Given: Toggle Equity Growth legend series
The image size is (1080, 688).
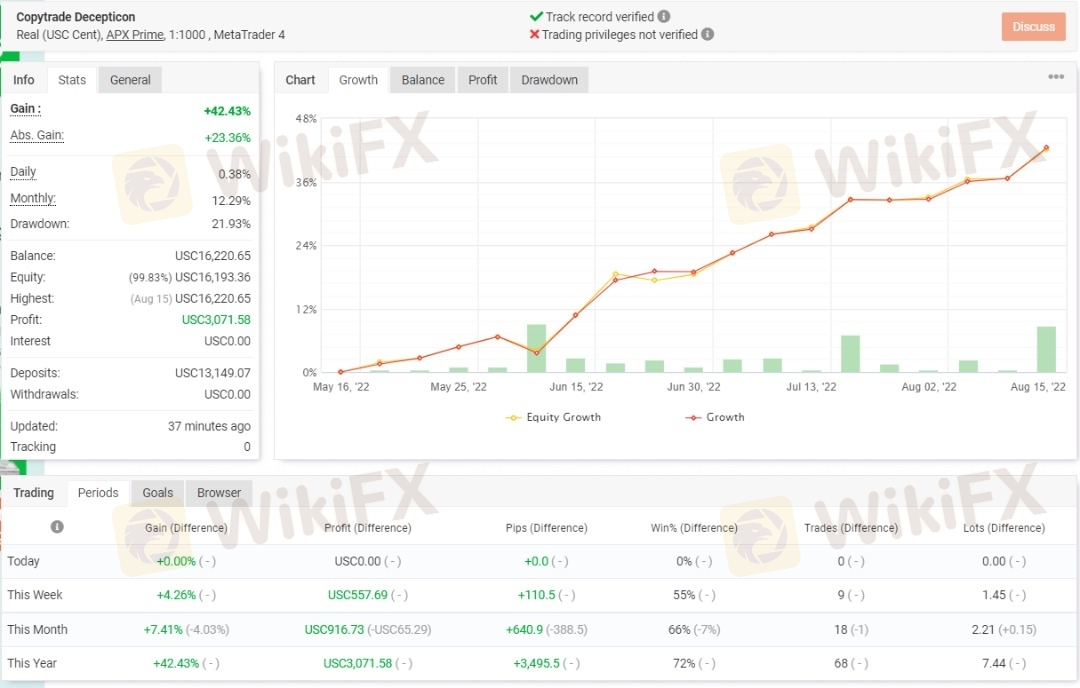Looking at the screenshot, I should coord(554,417).
